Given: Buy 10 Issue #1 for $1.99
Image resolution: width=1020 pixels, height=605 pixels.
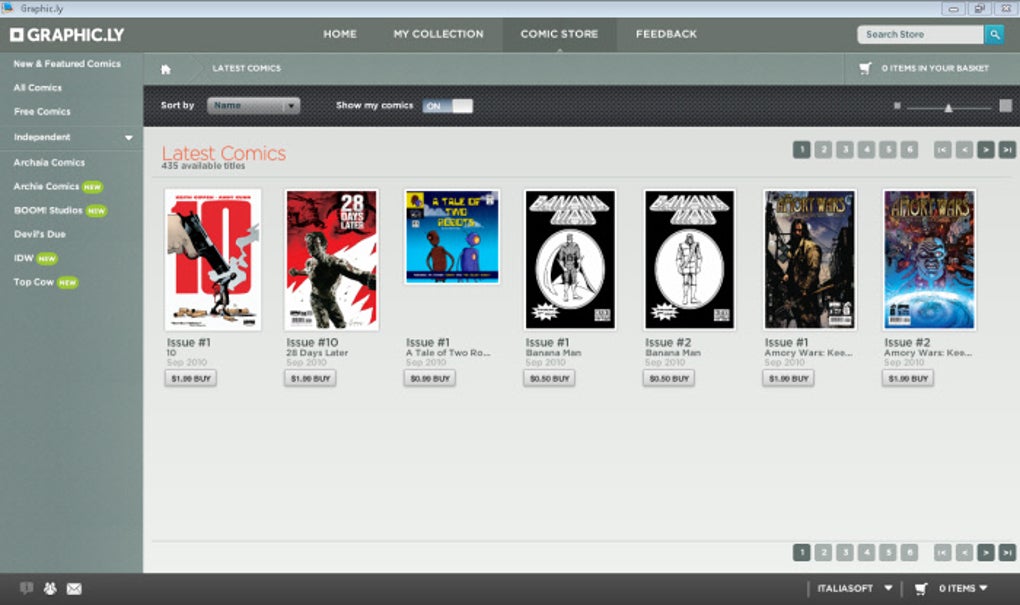Looking at the screenshot, I should click(191, 379).
